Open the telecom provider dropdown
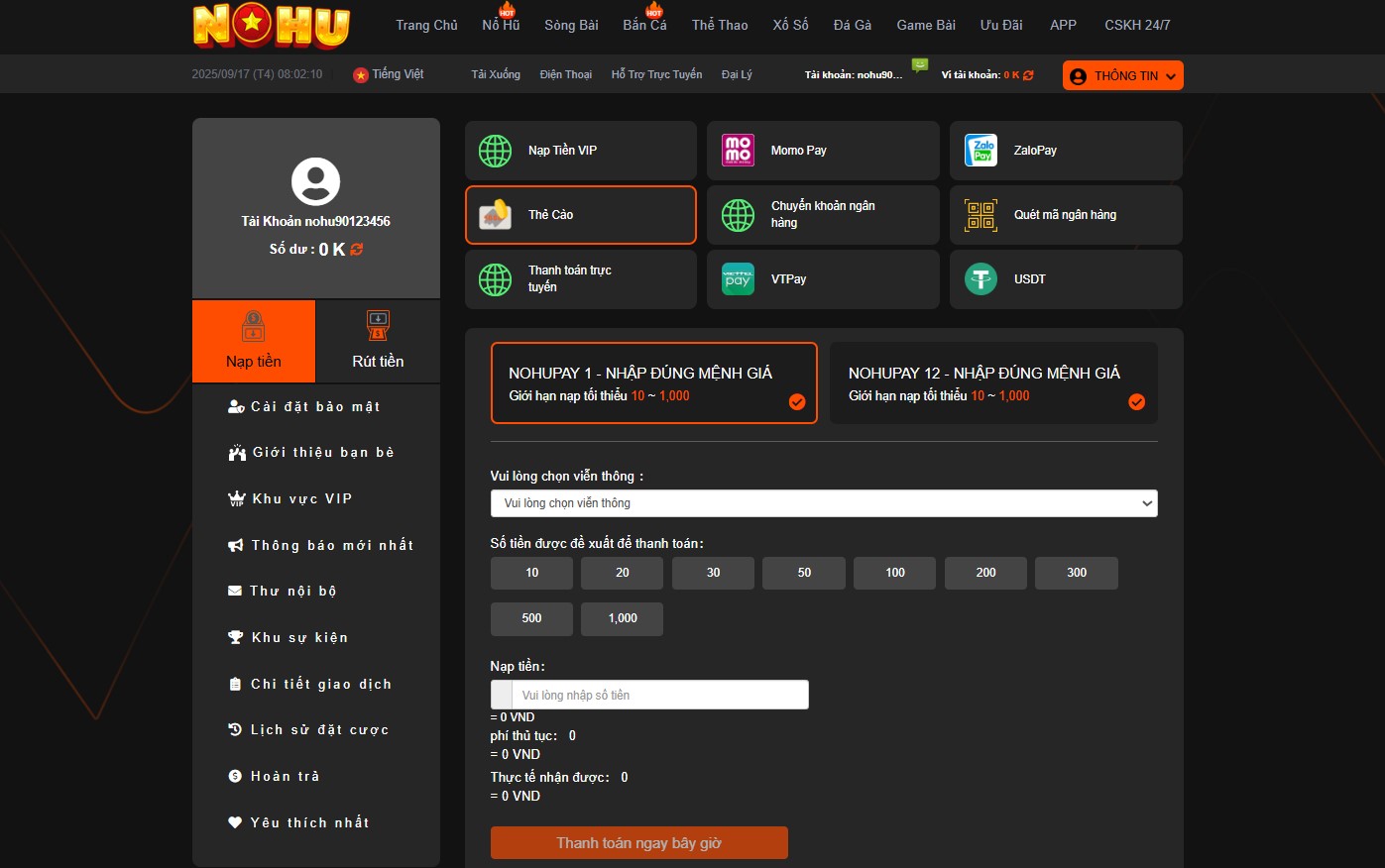Image resolution: width=1385 pixels, height=868 pixels. click(823, 503)
